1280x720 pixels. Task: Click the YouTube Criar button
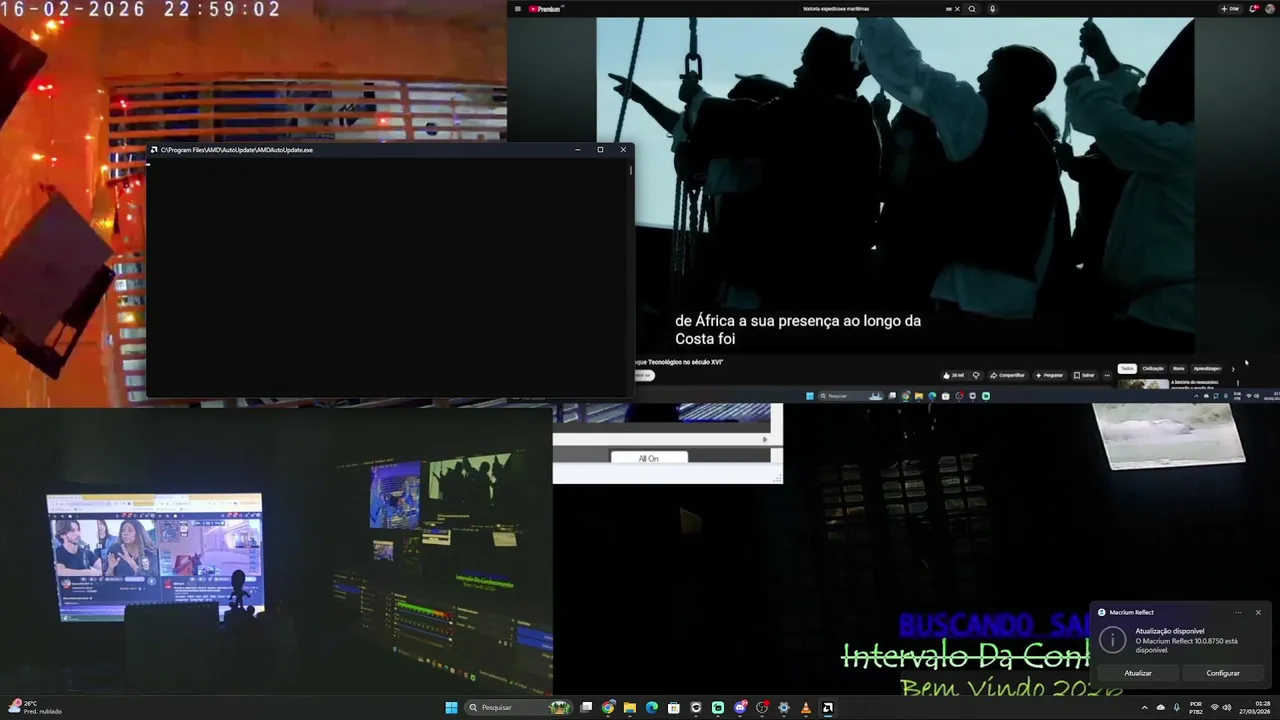[x=1230, y=9]
